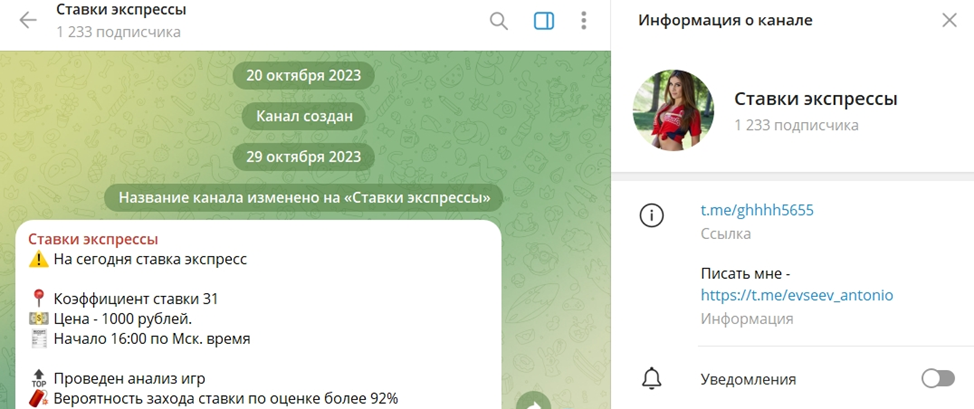
Task: Click the channel name changed service message
Action: tap(304, 197)
